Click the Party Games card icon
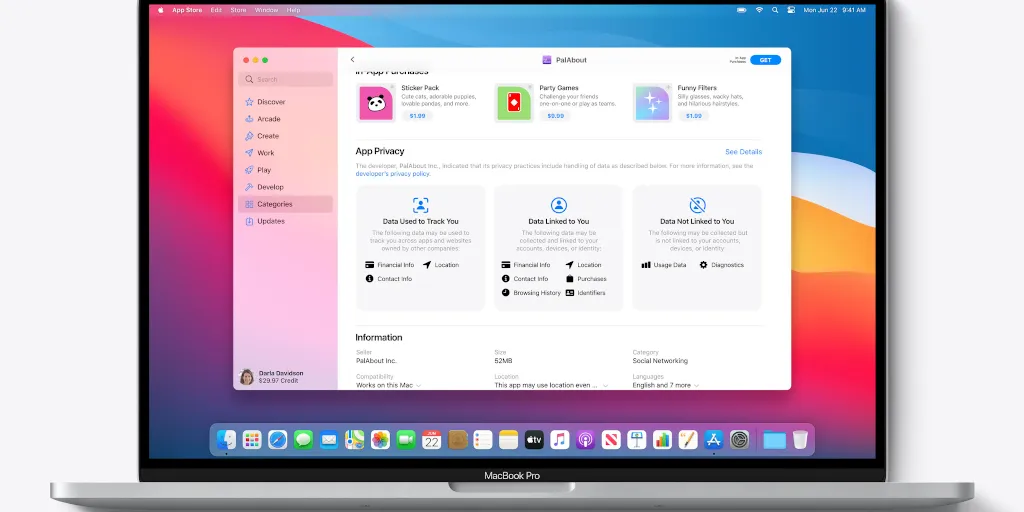This screenshot has width=1024, height=512. click(x=514, y=103)
